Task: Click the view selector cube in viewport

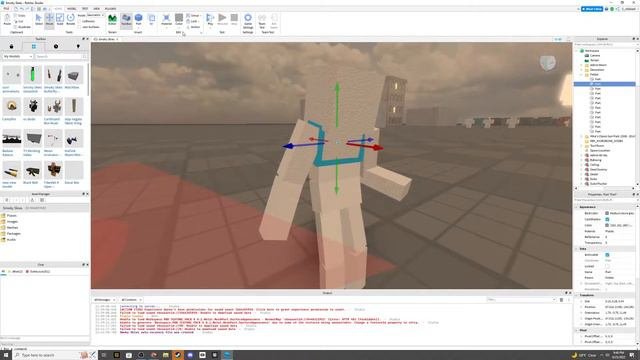Action: point(548,63)
